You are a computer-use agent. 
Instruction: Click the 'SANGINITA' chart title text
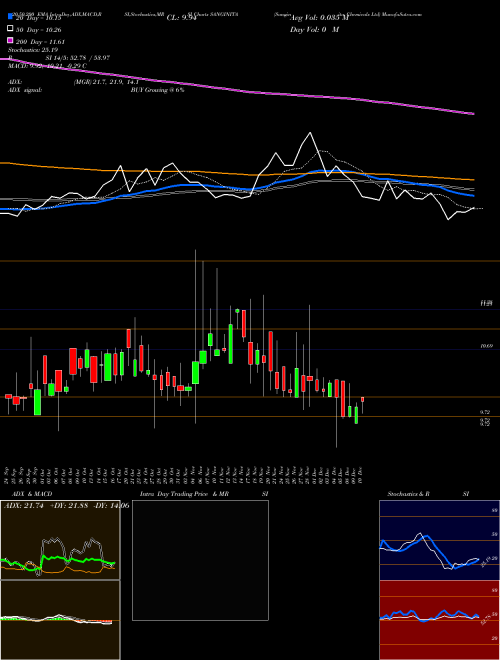coord(224,14)
